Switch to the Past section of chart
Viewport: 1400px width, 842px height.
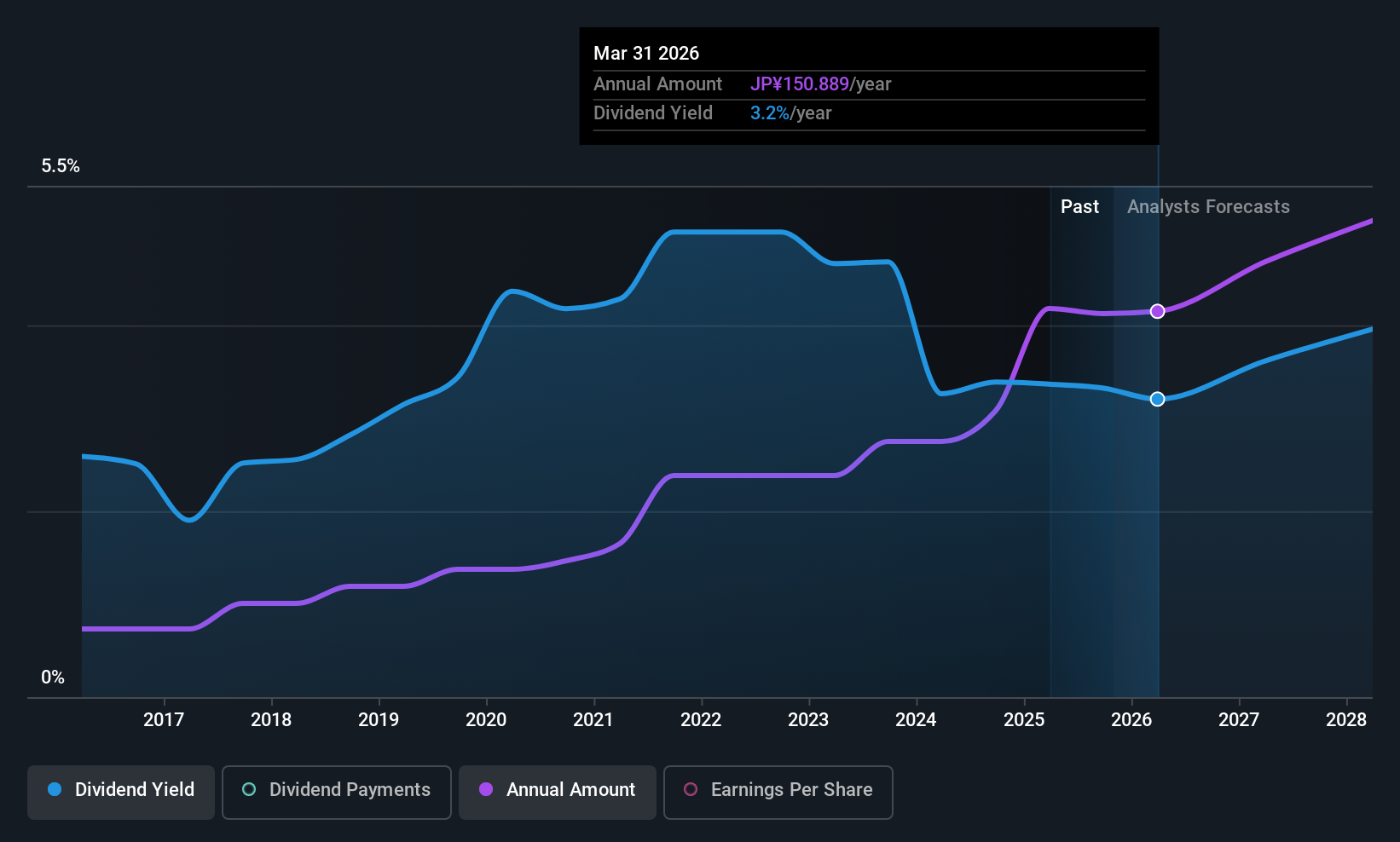click(1079, 206)
